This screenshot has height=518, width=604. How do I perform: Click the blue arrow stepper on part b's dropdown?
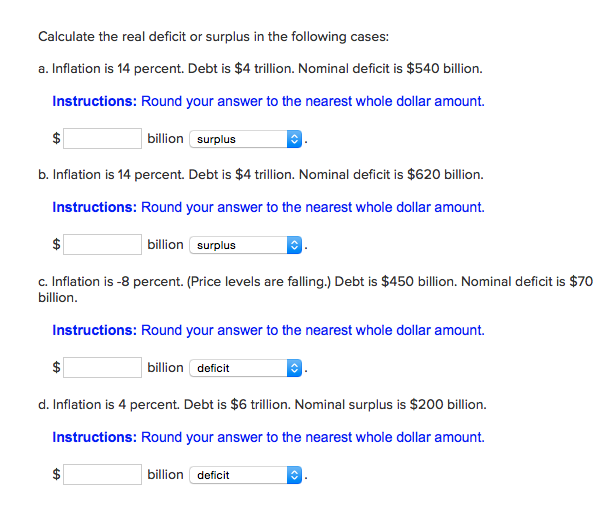tap(293, 245)
